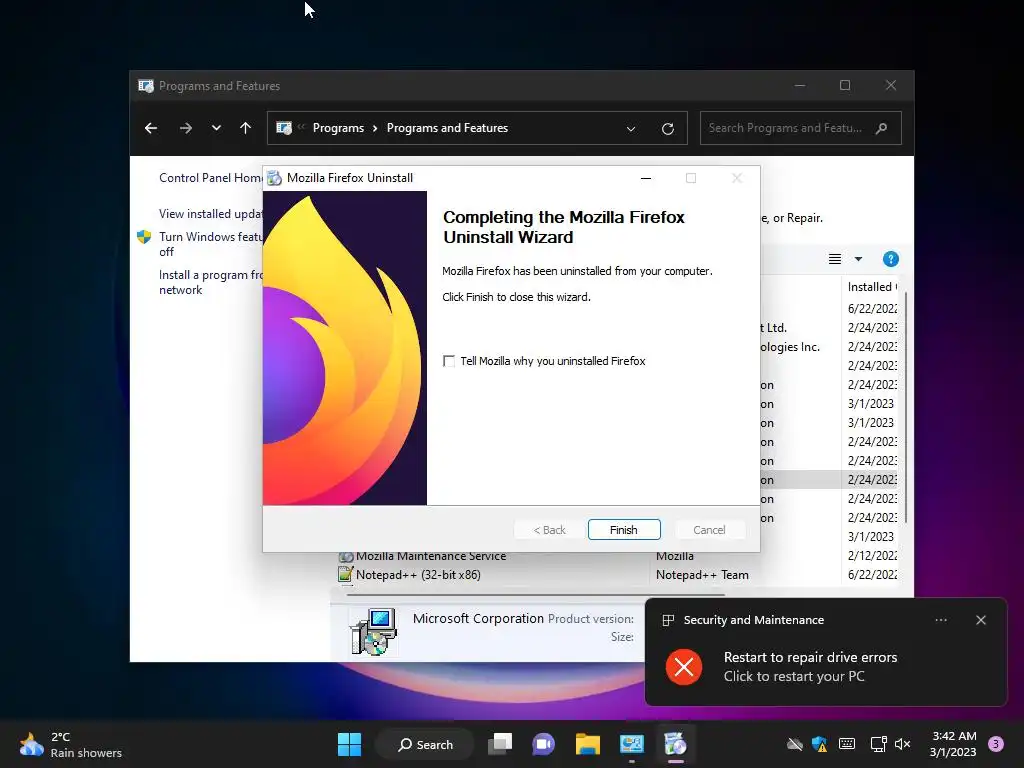The height and width of the screenshot is (768, 1024).
Task: Click the touch keyboard tray icon
Action: point(847,744)
